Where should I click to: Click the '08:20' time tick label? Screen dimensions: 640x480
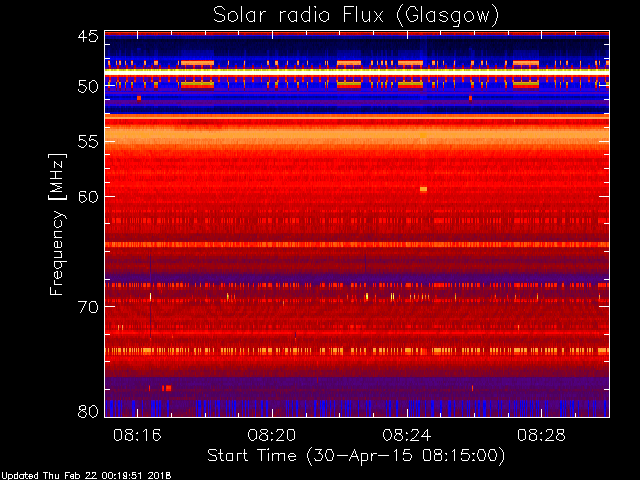click(x=272, y=436)
